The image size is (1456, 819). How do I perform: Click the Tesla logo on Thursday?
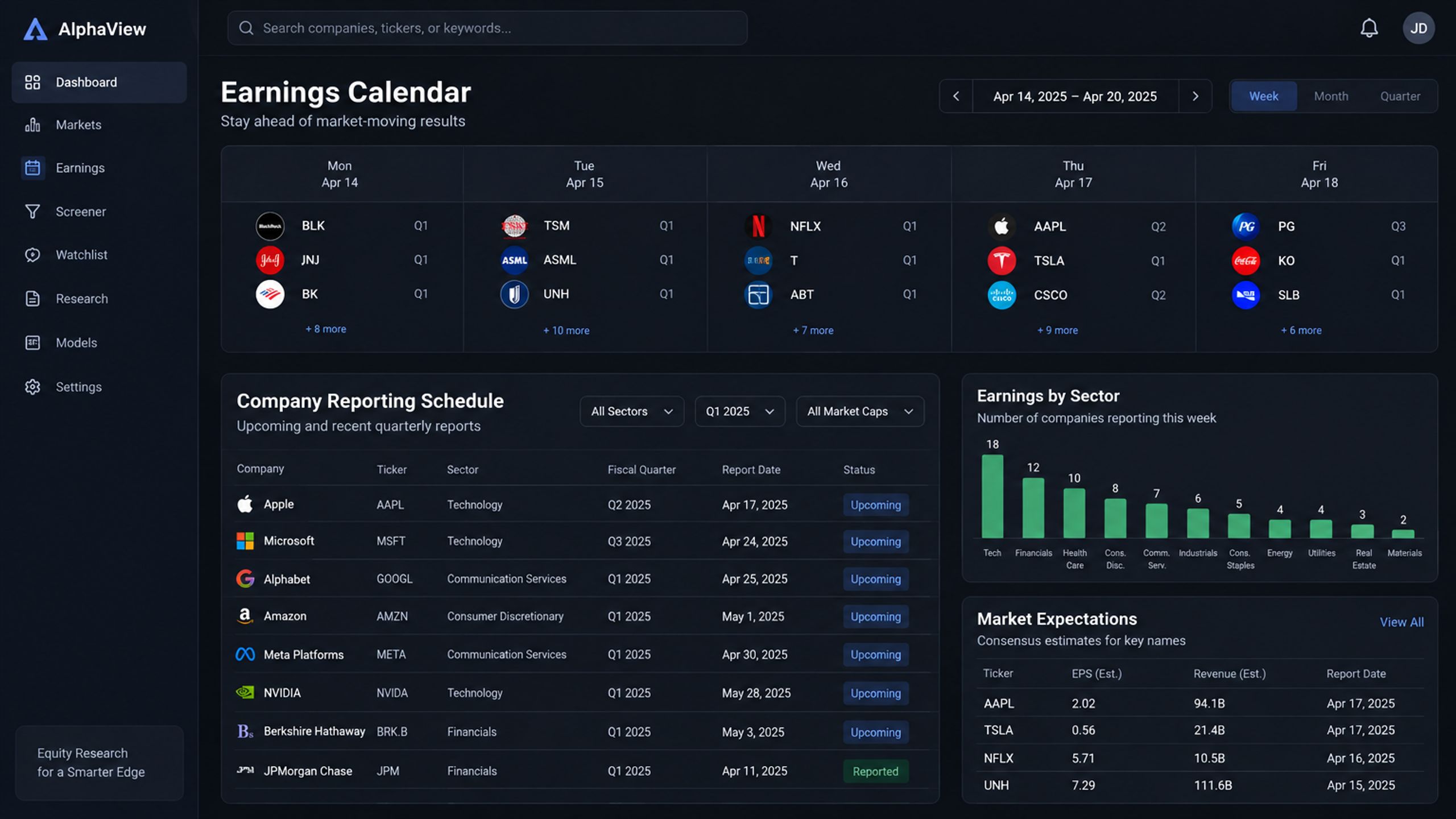(1002, 260)
